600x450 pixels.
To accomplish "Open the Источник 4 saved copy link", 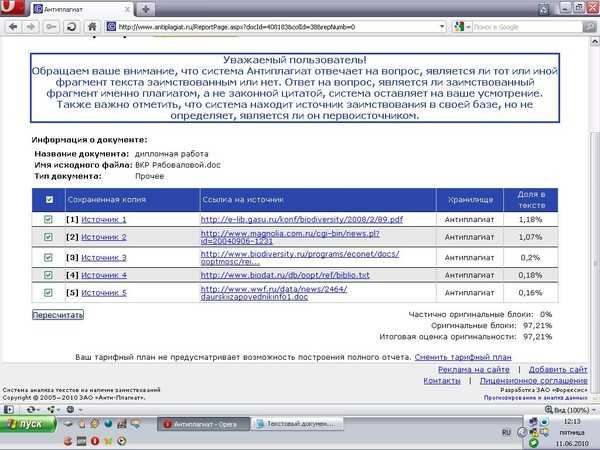I will [x=104, y=275].
